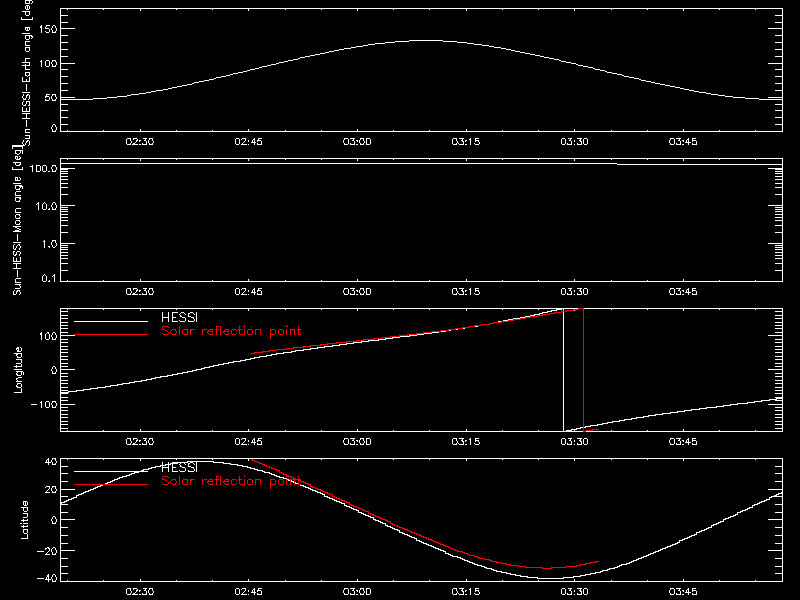Click the Sun-HESSI-Earth angle axis title

(x=27, y=73)
